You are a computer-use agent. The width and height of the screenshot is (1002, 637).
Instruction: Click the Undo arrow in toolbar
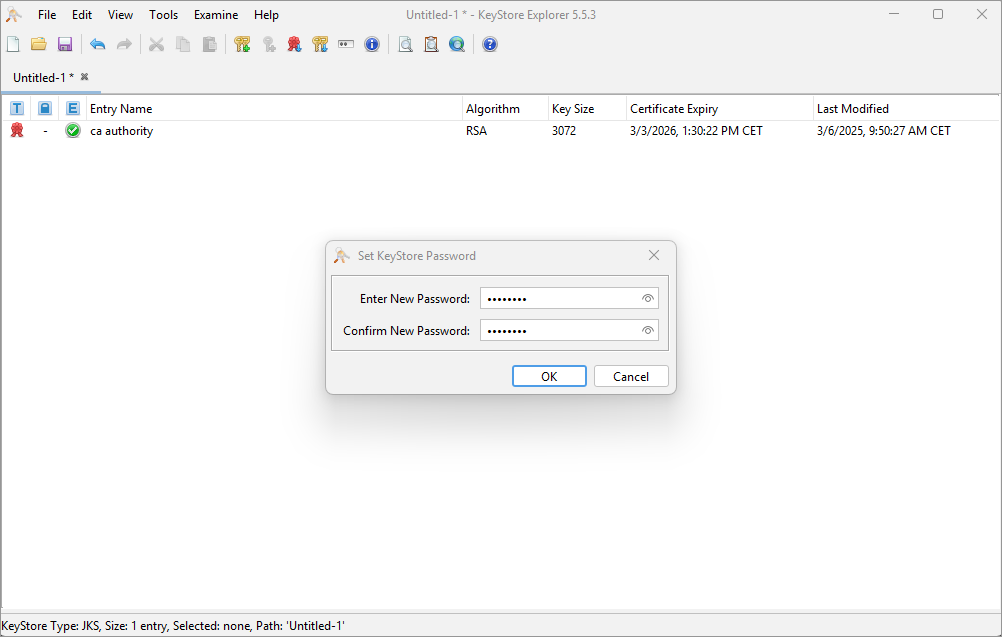coord(98,44)
